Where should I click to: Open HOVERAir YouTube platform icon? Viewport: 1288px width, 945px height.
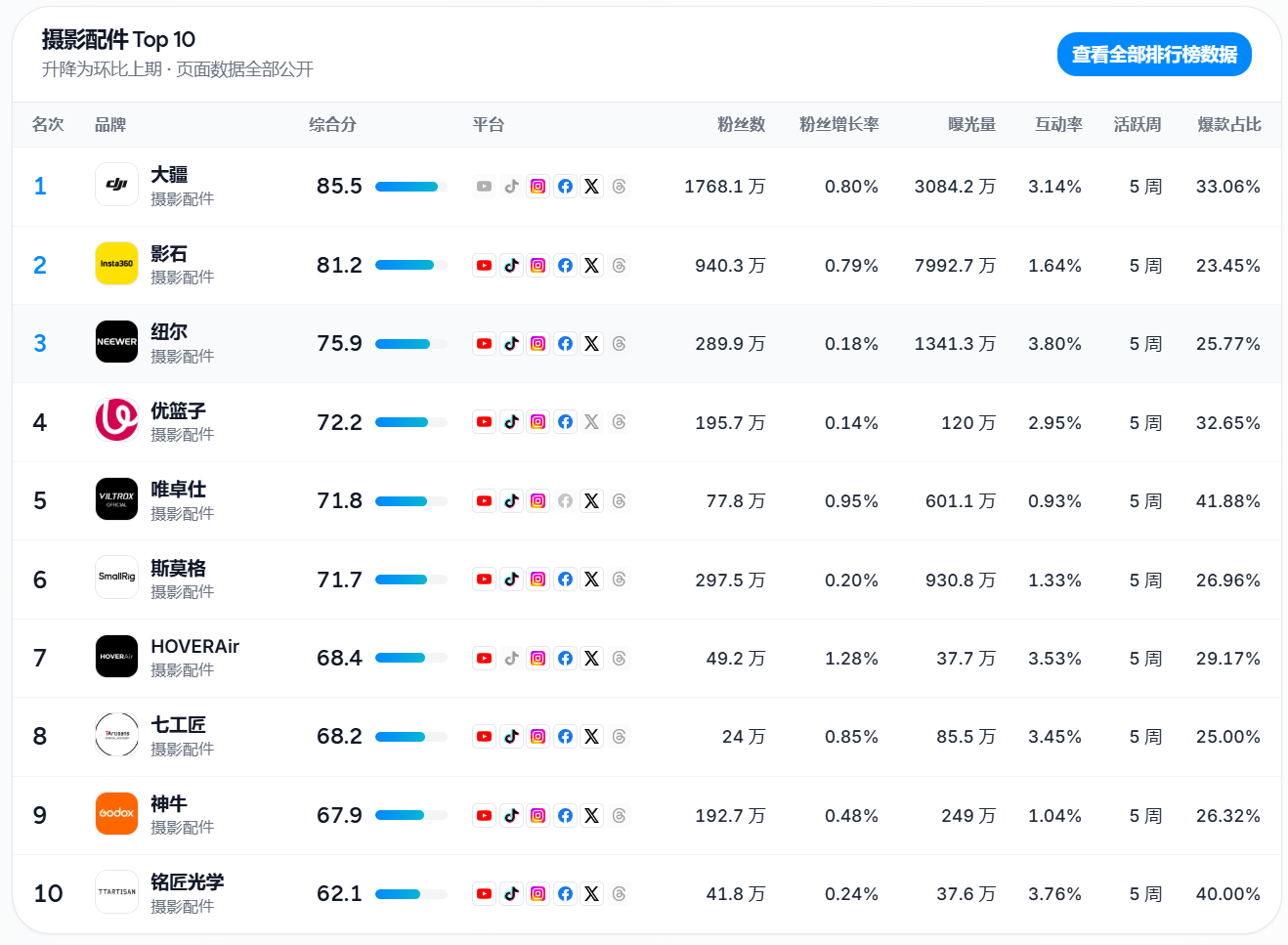click(484, 659)
